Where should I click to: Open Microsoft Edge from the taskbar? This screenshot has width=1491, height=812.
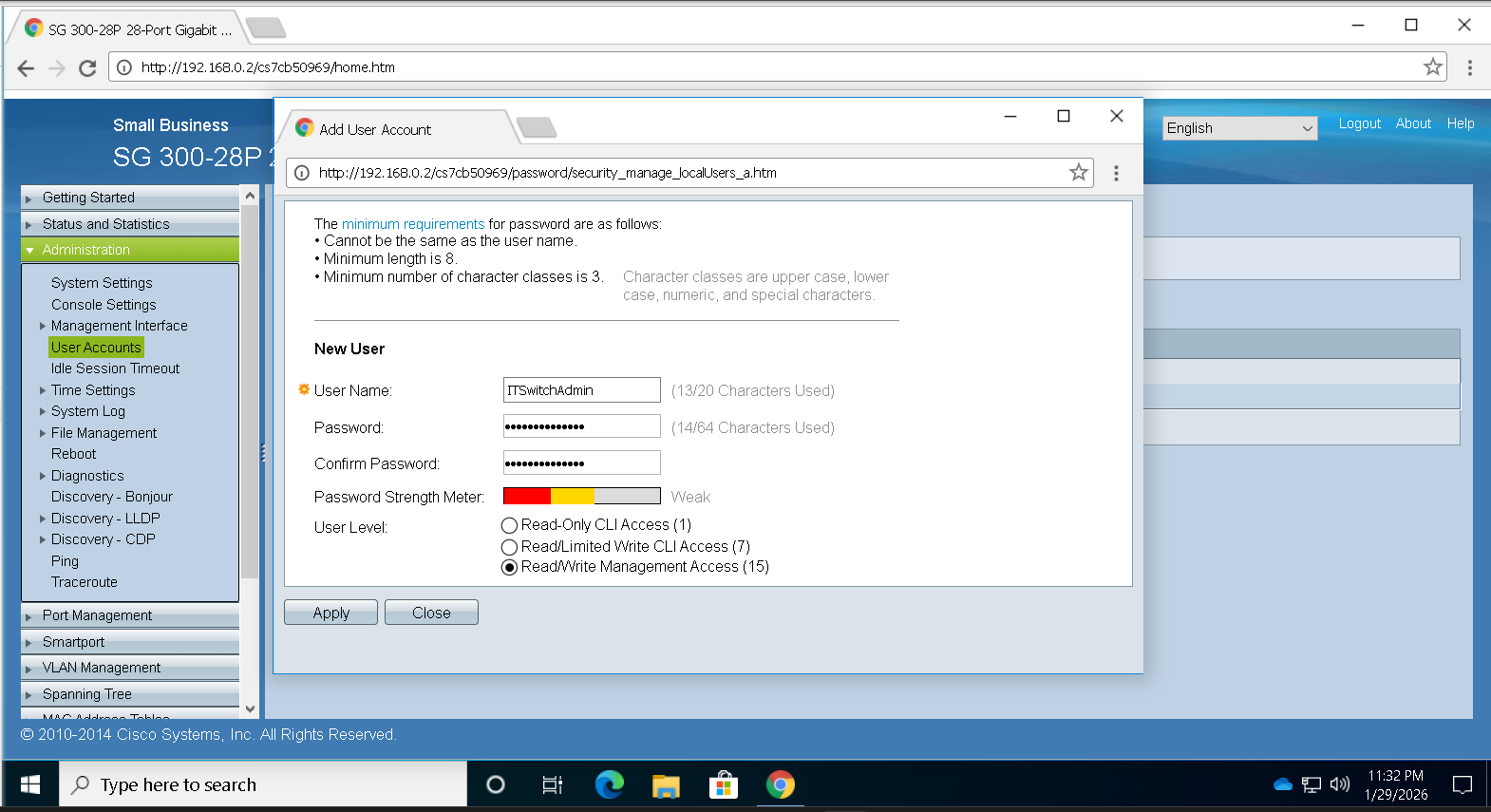[x=609, y=784]
